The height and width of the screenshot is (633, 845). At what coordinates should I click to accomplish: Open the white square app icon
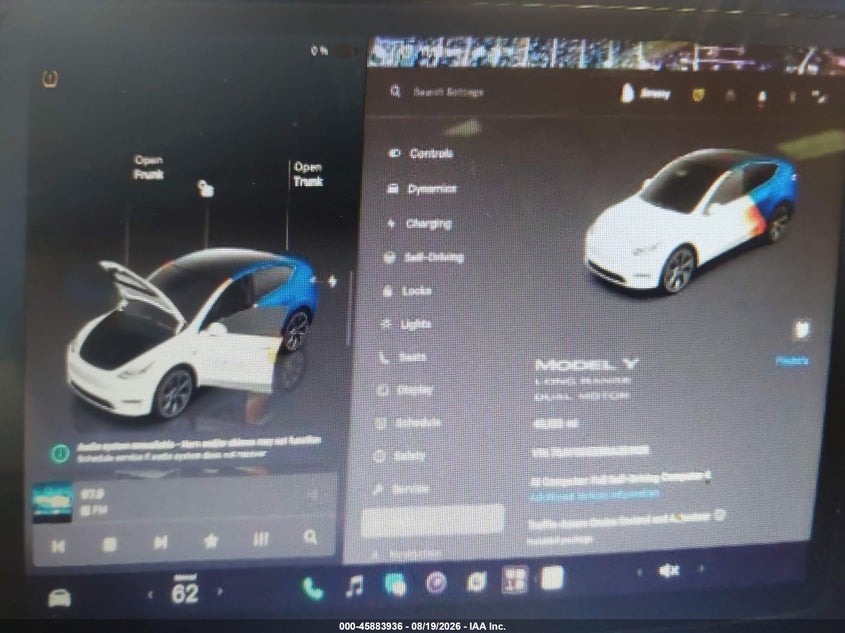pos(552,578)
